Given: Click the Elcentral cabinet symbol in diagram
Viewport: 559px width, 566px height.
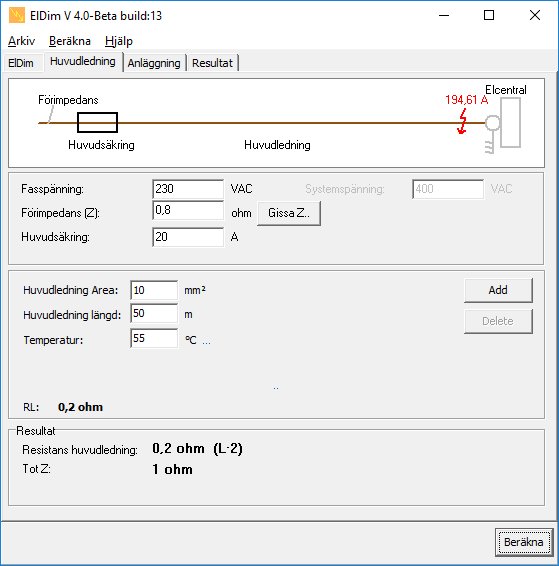Looking at the screenshot, I should click(x=511, y=123).
